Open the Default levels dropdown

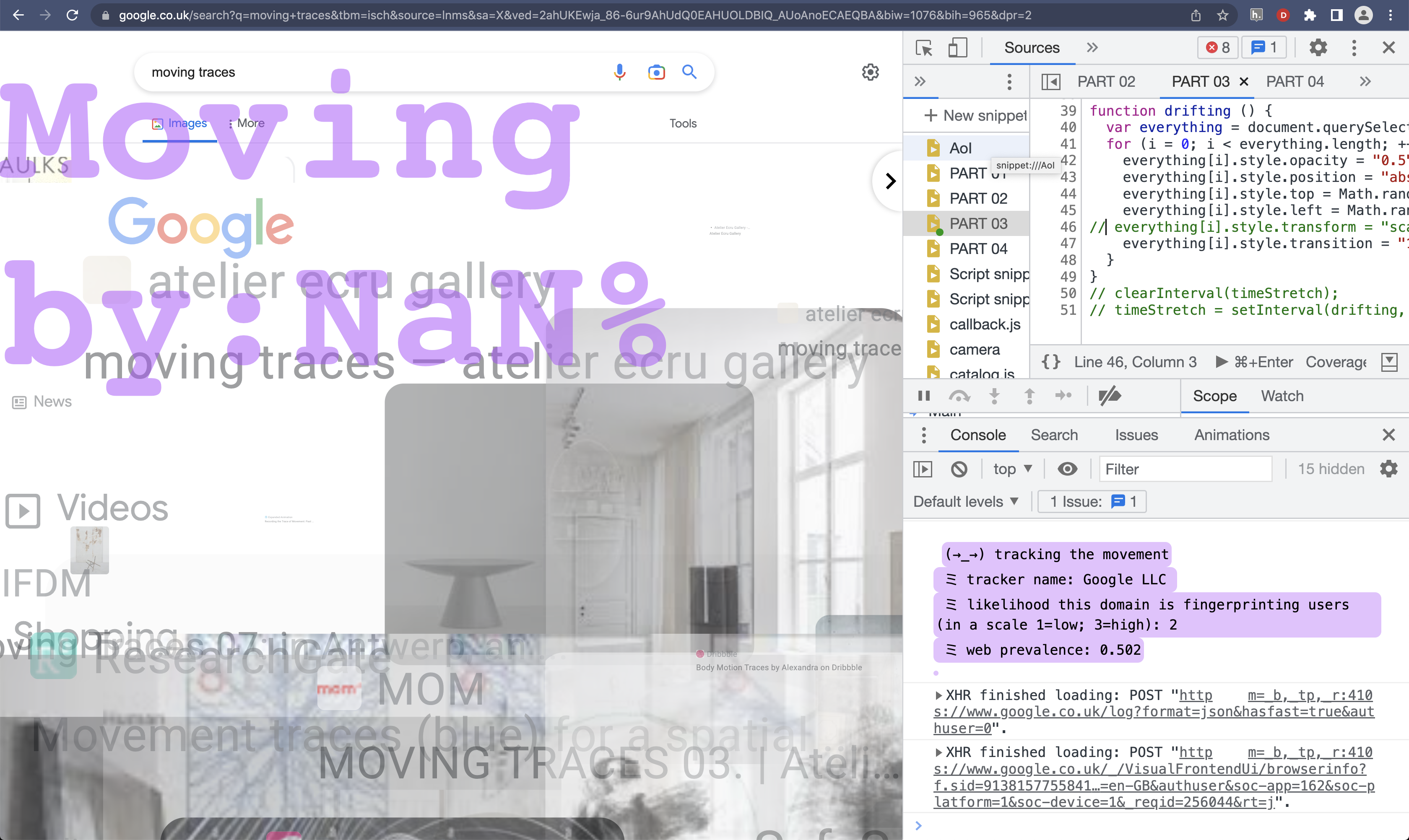[966, 501]
